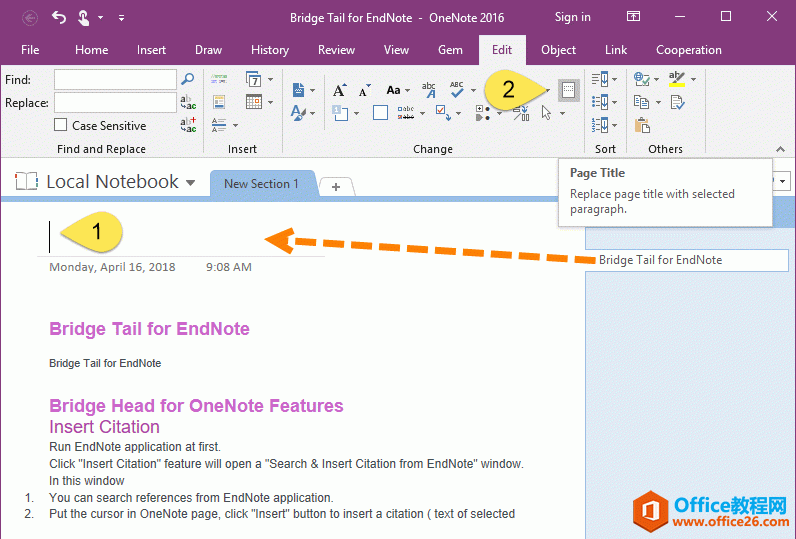Screen dimensions: 796x539
Task: Click the Undo arrow in the title bar
Action: 59,18
